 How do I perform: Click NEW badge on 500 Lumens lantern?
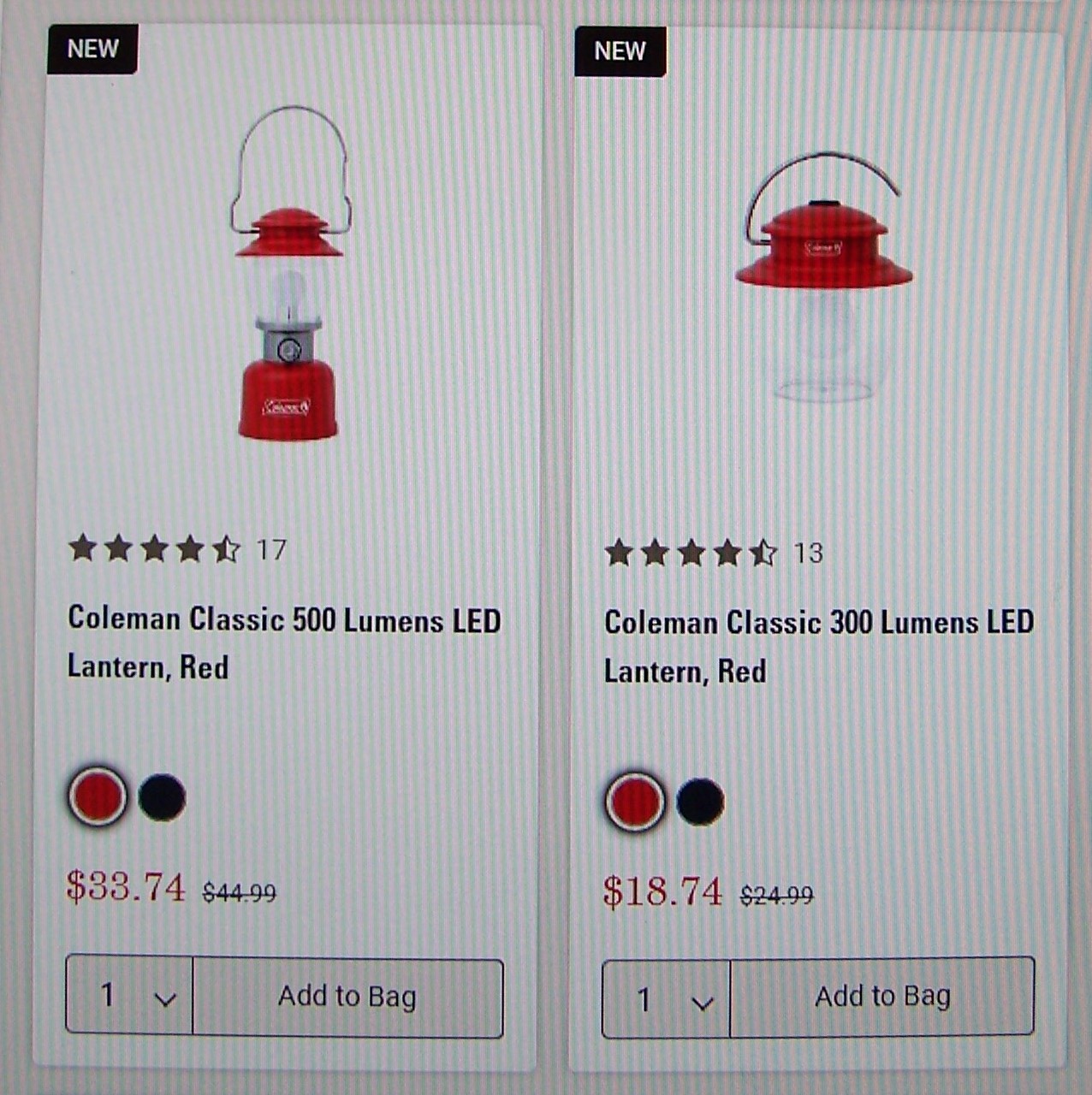tap(92, 49)
